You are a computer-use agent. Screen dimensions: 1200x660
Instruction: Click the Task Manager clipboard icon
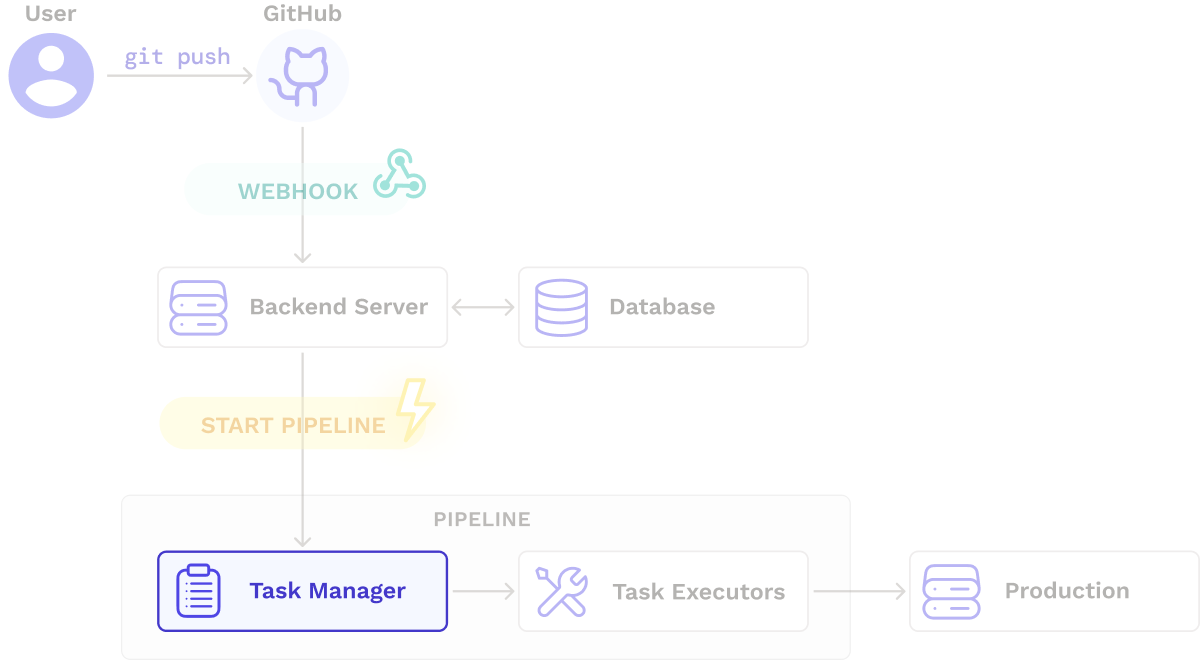(x=196, y=591)
